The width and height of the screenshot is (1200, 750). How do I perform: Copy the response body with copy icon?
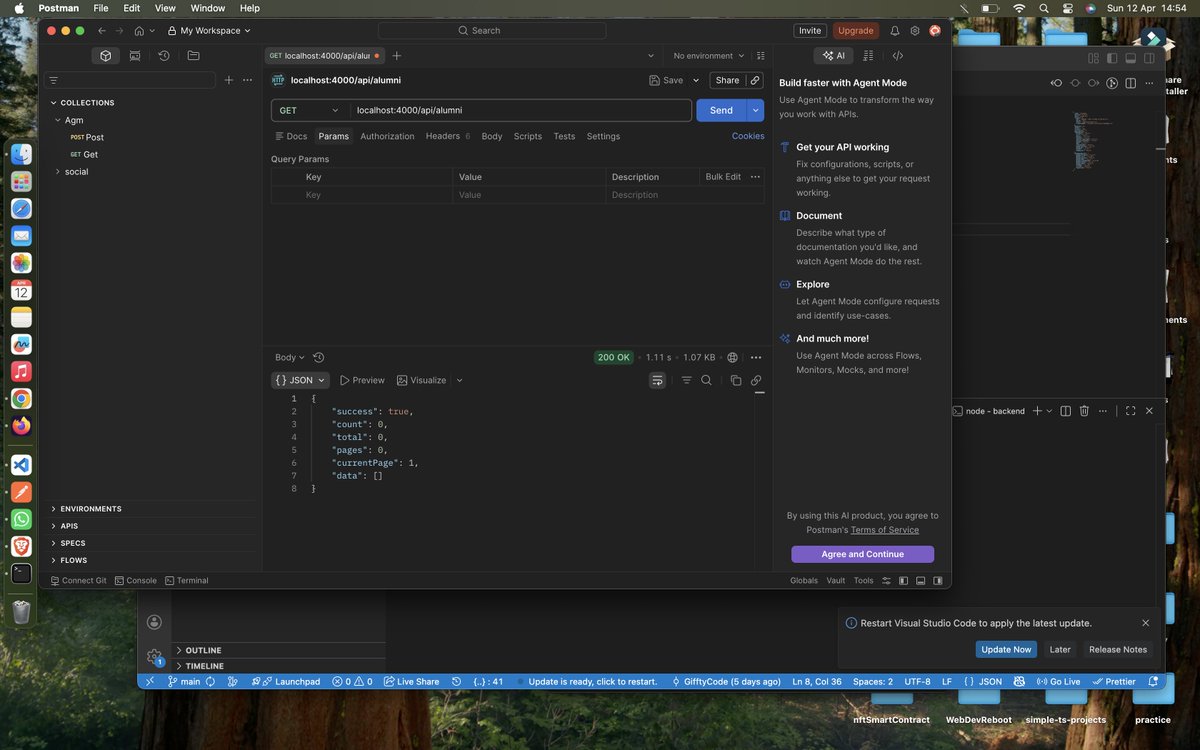point(736,380)
